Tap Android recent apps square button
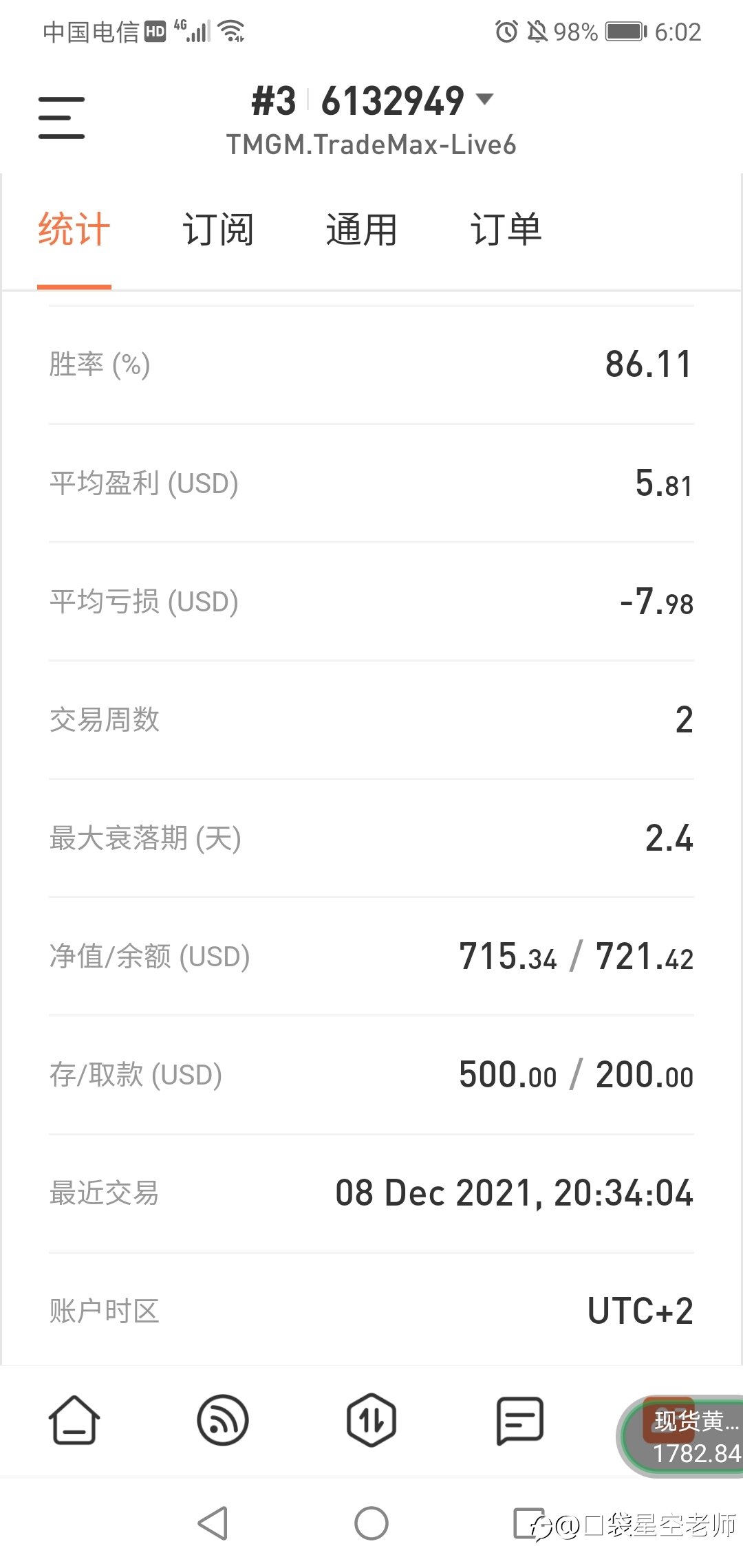This screenshot has width=743, height=1568. pyautogui.click(x=528, y=1523)
